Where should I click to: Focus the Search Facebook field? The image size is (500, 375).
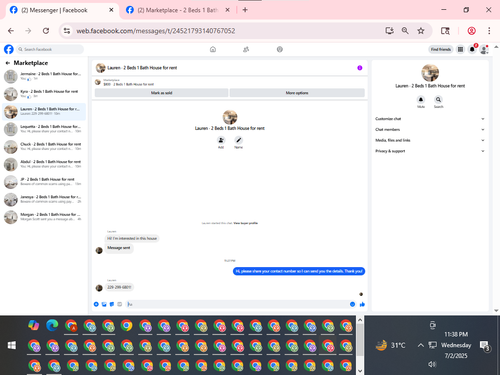point(50,49)
